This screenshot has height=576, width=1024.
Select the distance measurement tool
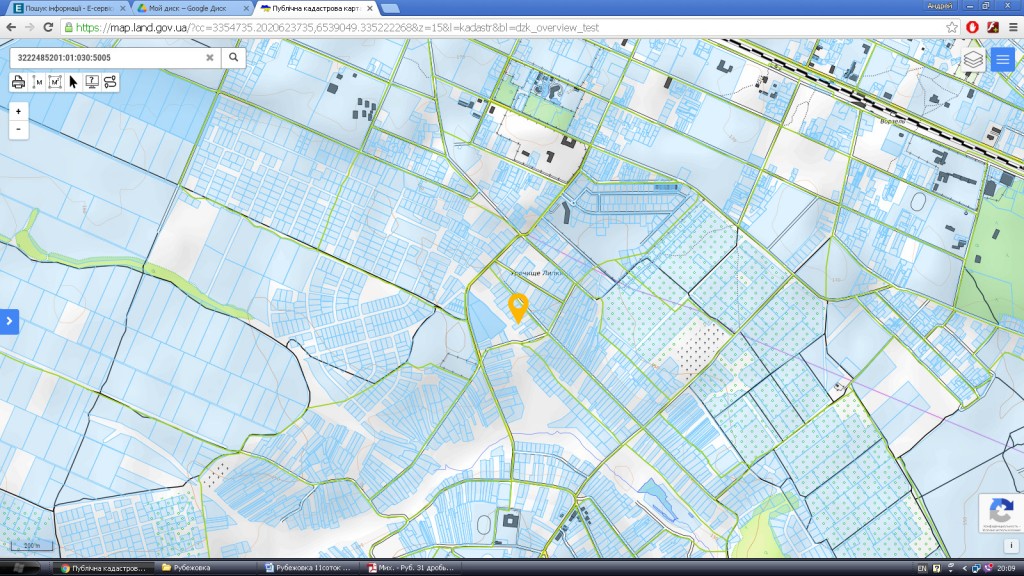tap(37, 82)
